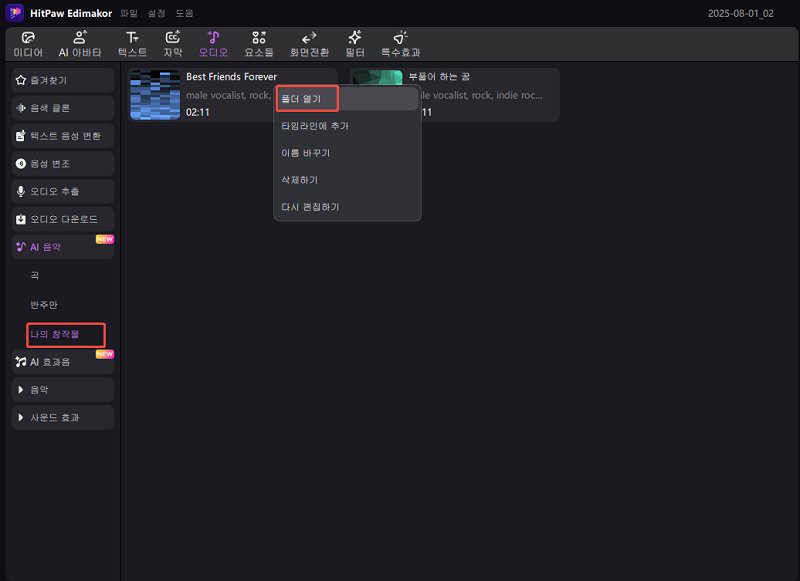Select the 나의 창작물 sub-item
The height and width of the screenshot is (581, 800).
pyautogui.click(x=55, y=334)
